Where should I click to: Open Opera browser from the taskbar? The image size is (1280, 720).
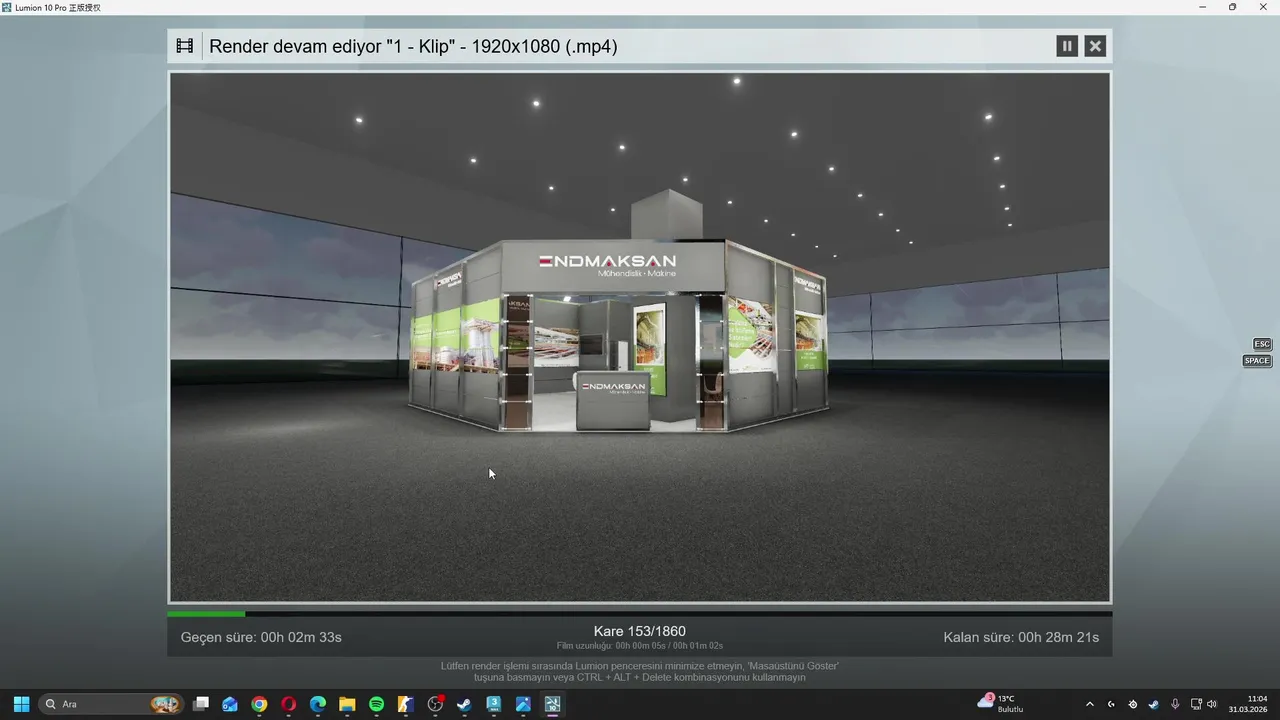pyautogui.click(x=289, y=704)
